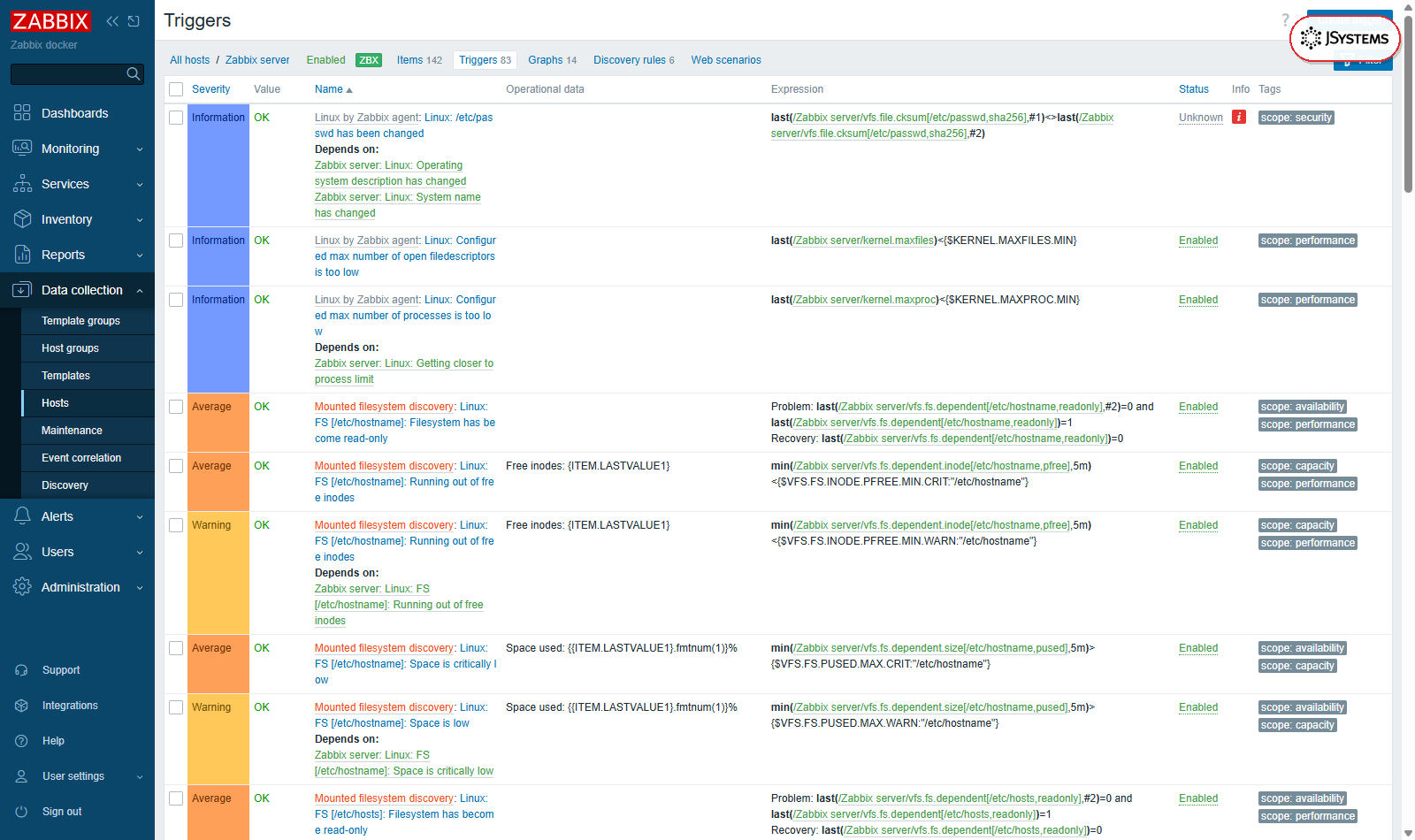Screen dimensions: 1415x840
Task: Click the Monitoring icon in the sidebar
Action: [x=22, y=149]
